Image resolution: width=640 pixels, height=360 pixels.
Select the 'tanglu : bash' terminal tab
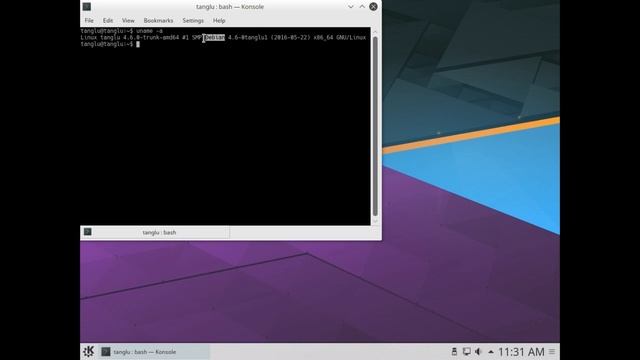tap(155, 232)
